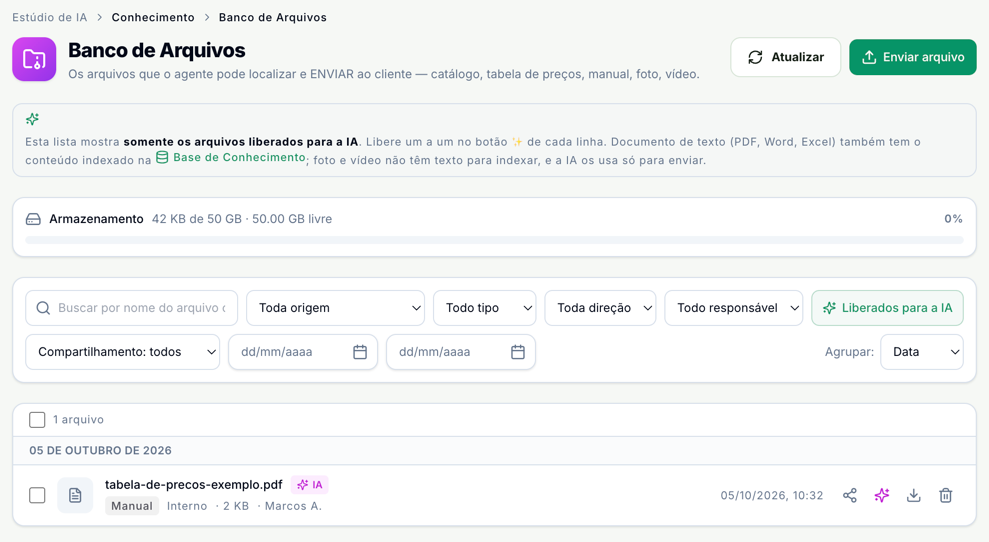Click the 05/10/2026, 10:32 timestamp

pyautogui.click(x=772, y=495)
